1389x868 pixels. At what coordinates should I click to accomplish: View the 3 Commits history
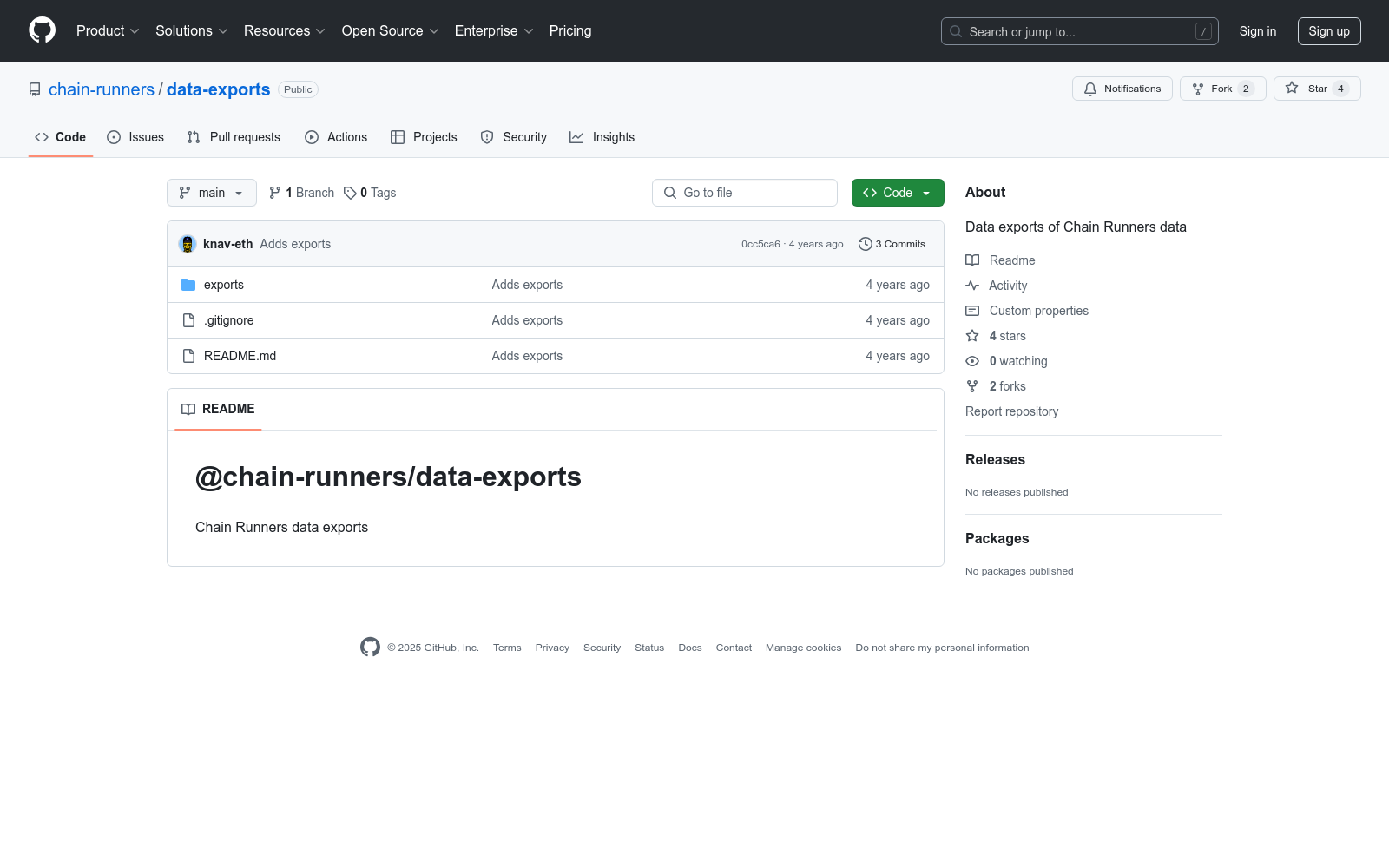[x=892, y=244]
